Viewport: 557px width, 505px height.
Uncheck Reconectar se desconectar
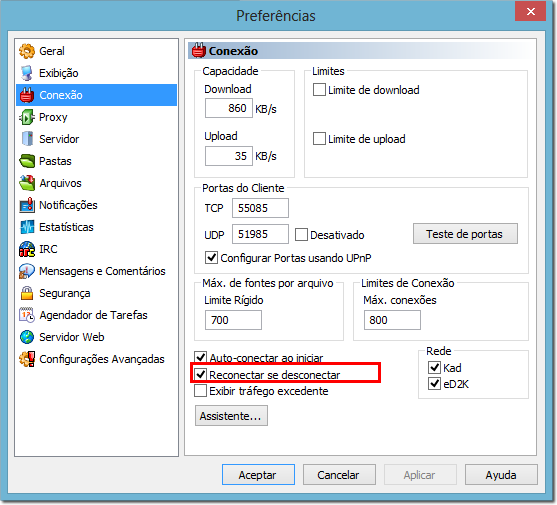click(x=201, y=374)
